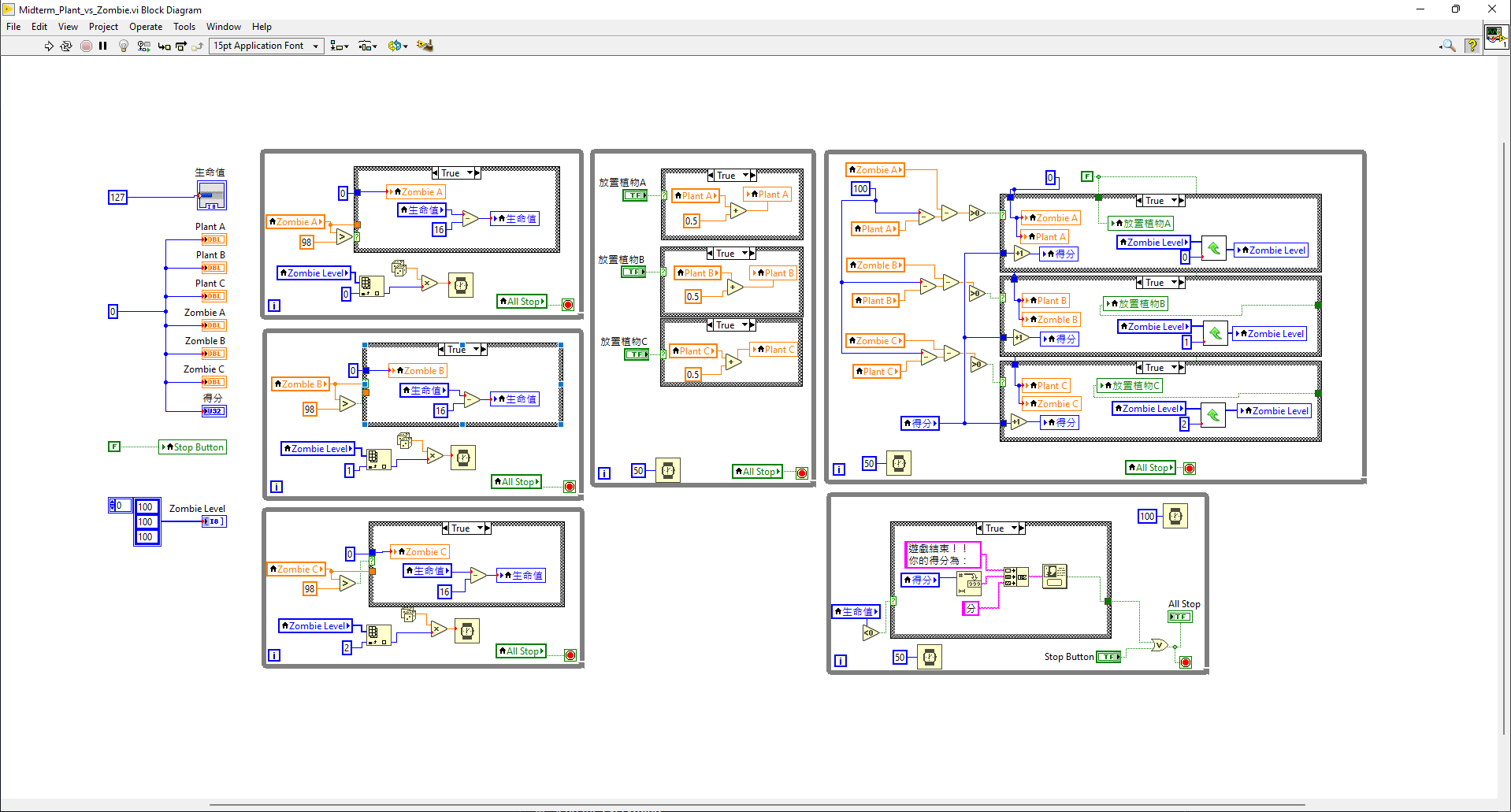Click 得分 local variable in scoring loop
1511x812 pixels.
(x=920, y=423)
